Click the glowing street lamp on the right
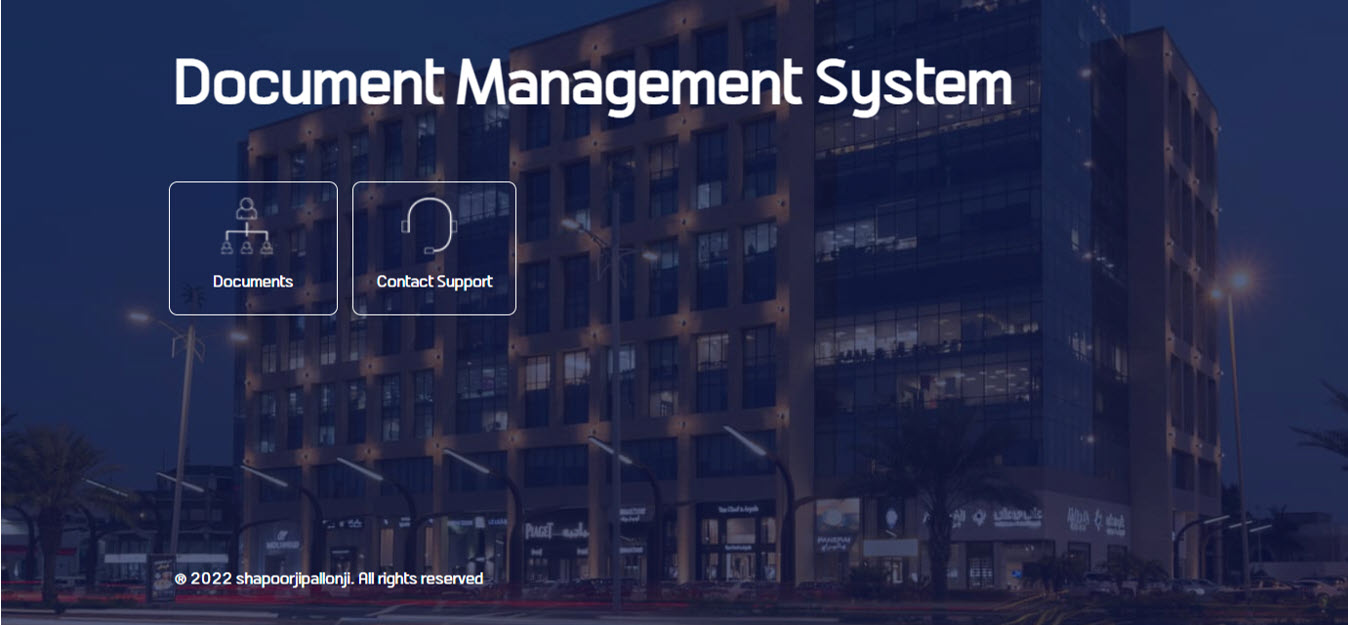Viewport: 1348px width, 625px height. (1240, 281)
